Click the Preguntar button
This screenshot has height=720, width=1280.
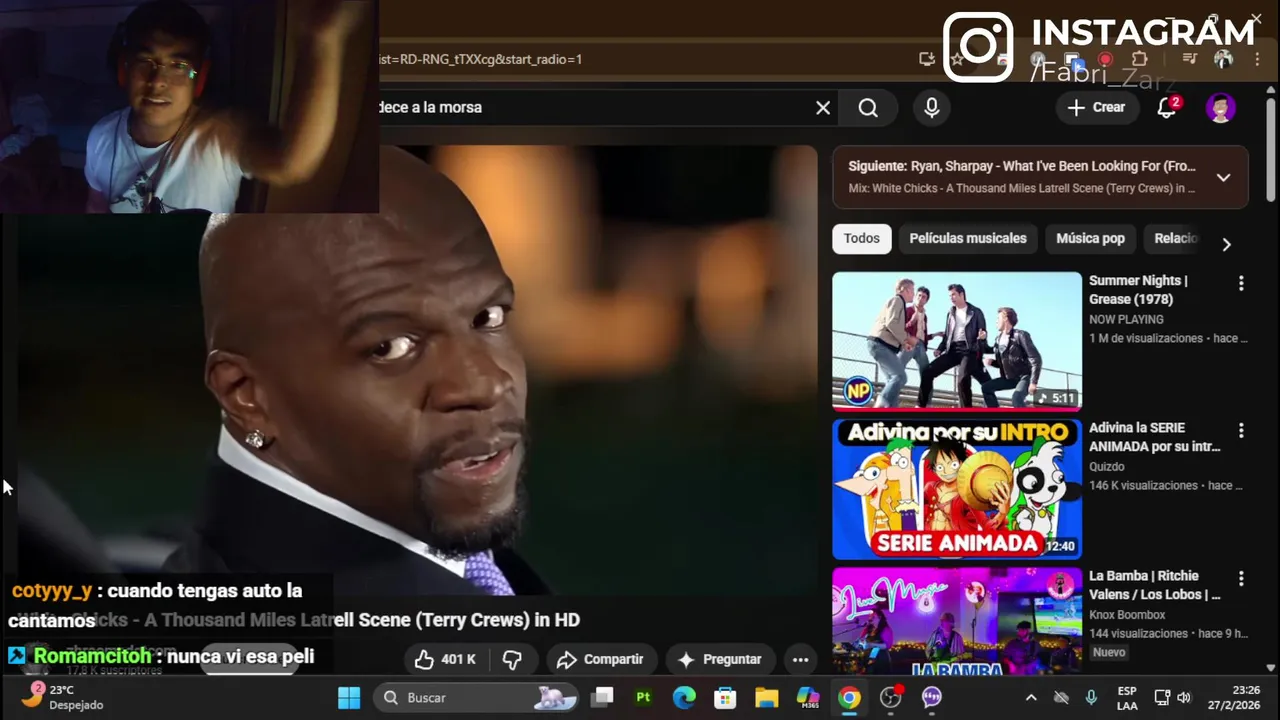(x=720, y=659)
